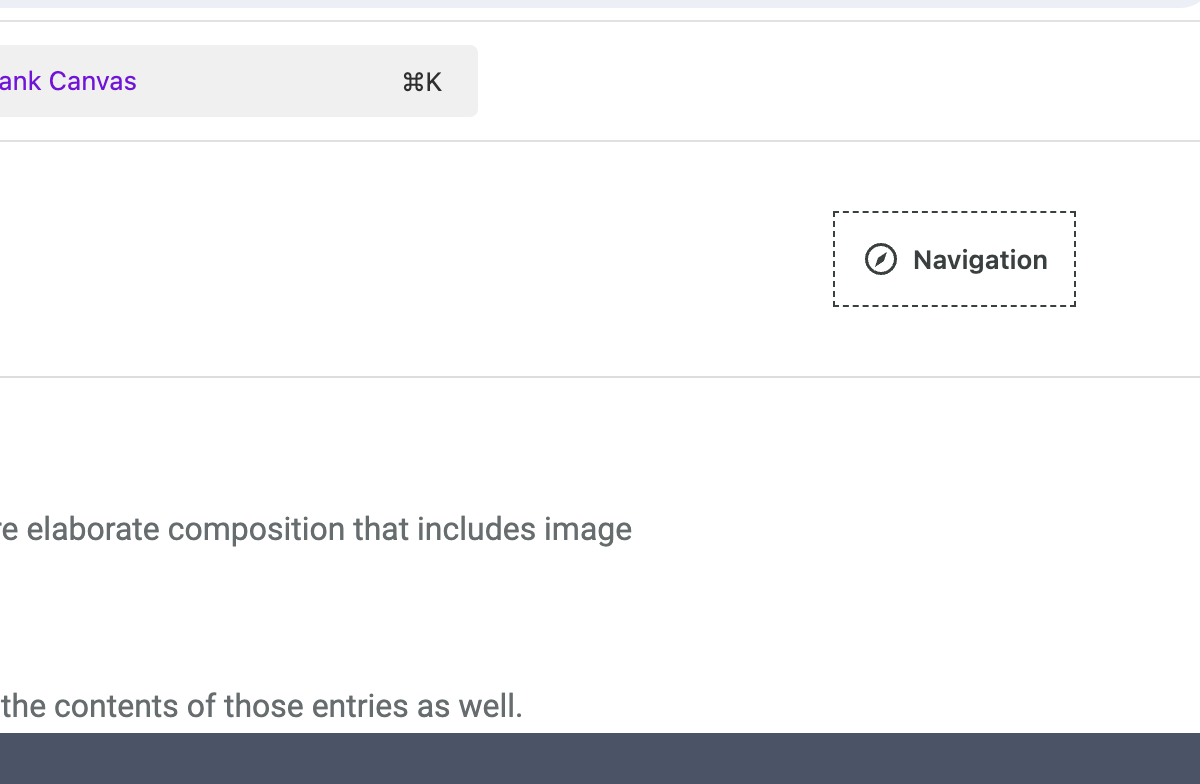Click the compass icon beside Navigation
1200x784 pixels.
880,260
